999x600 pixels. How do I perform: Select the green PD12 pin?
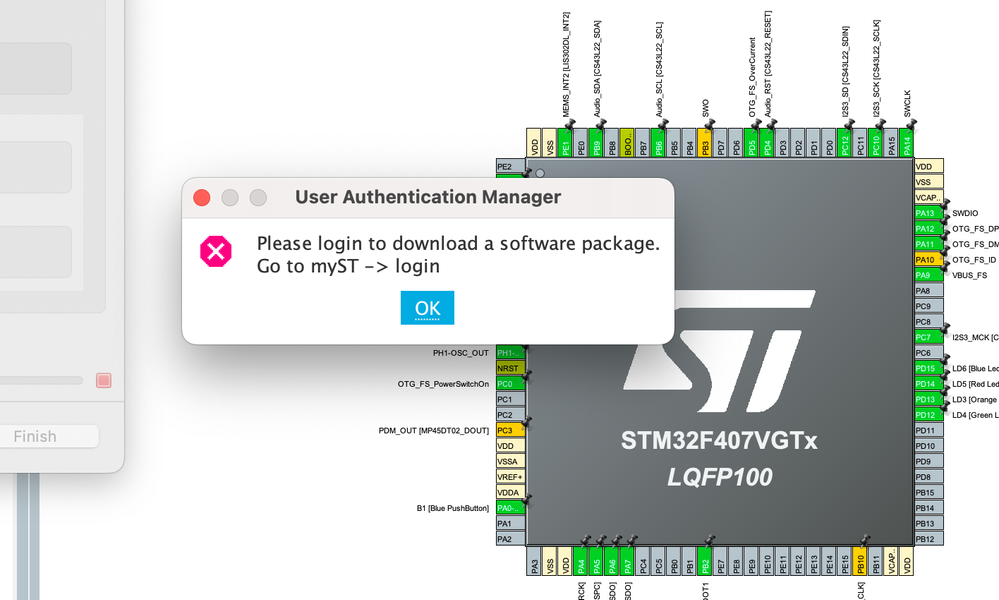click(928, 415)
